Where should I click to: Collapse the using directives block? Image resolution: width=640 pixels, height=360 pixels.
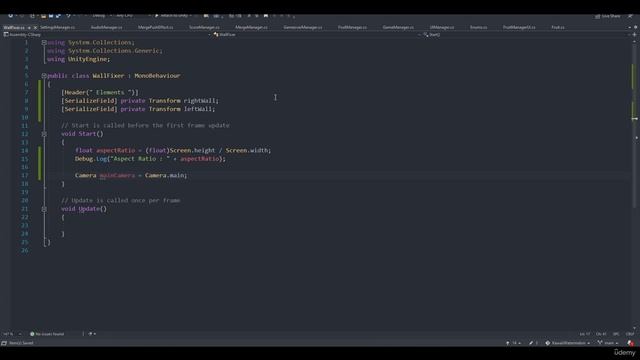click(44, 42)
